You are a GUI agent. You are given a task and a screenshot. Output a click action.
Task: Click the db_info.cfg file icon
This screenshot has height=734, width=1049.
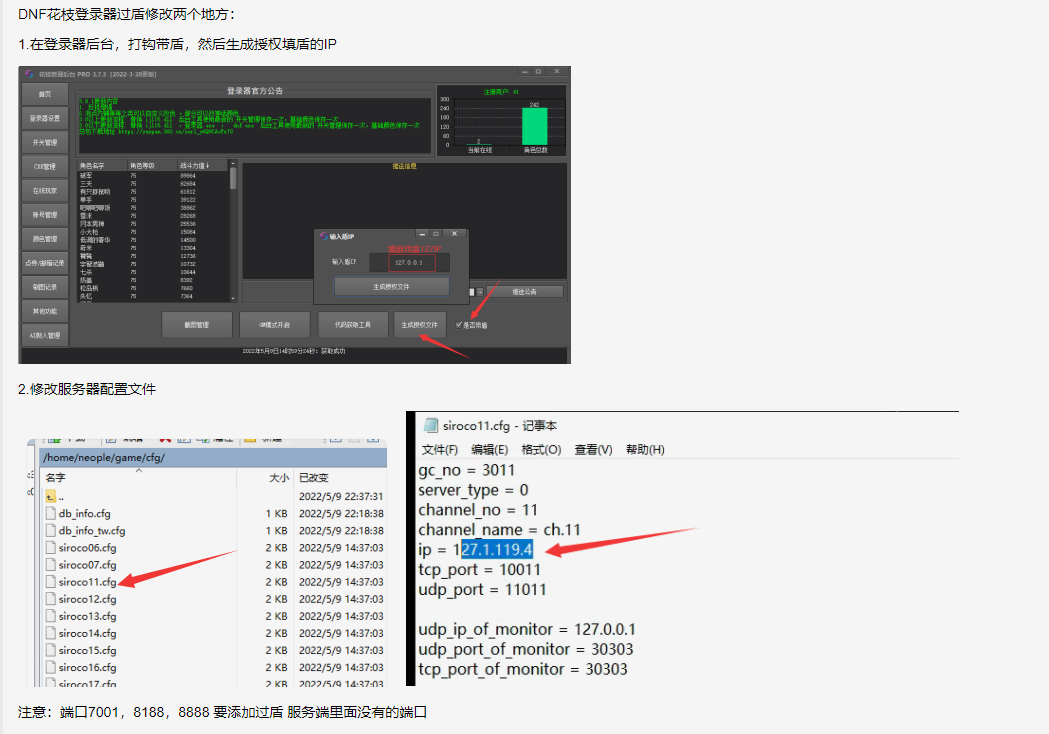point(51,513)
